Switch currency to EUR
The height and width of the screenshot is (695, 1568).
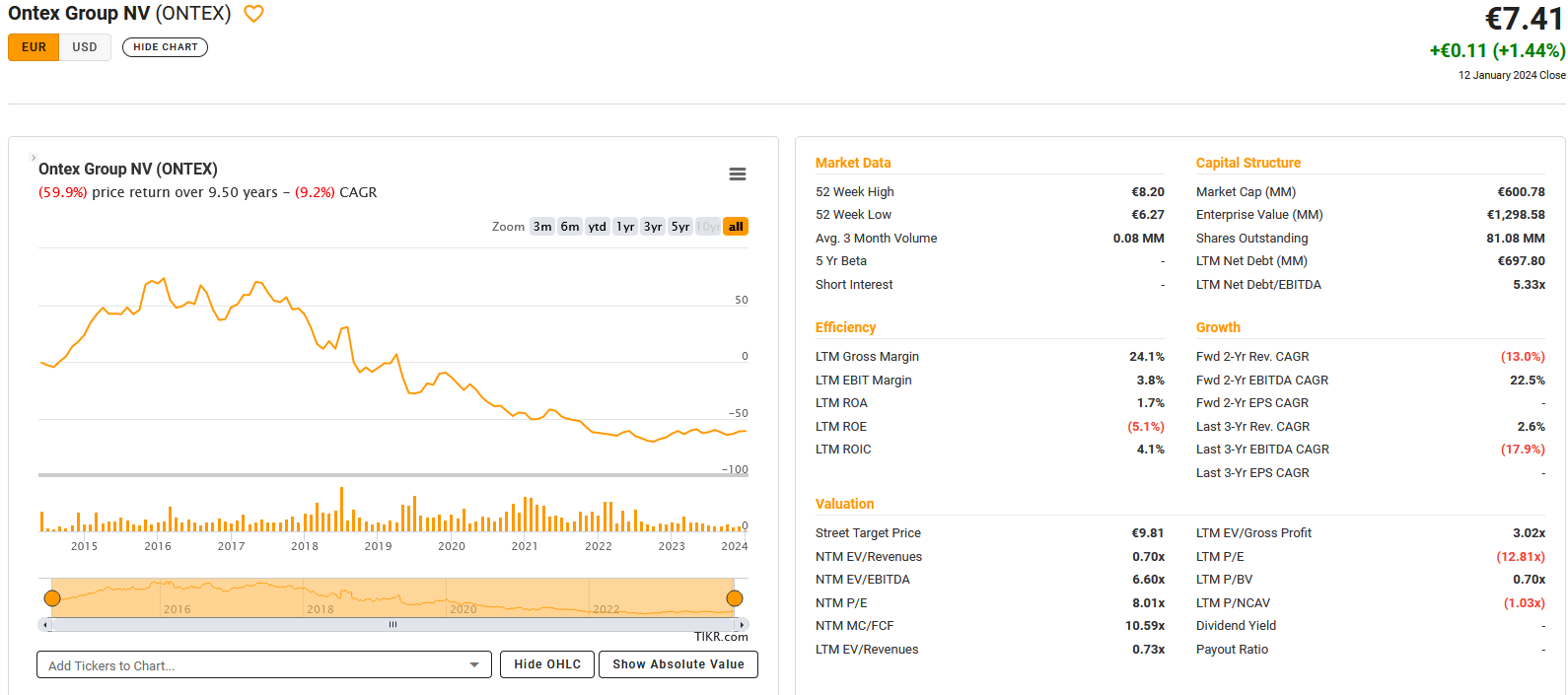34,47
